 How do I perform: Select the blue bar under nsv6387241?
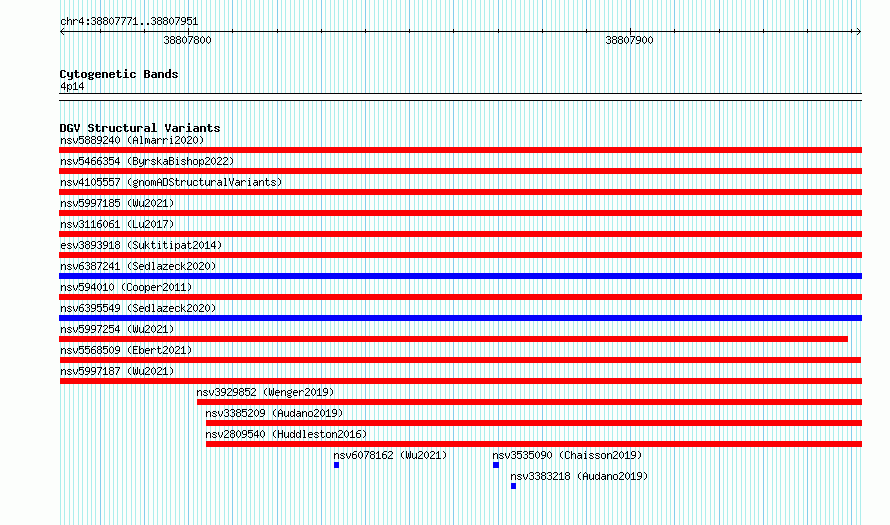point(460,276)
